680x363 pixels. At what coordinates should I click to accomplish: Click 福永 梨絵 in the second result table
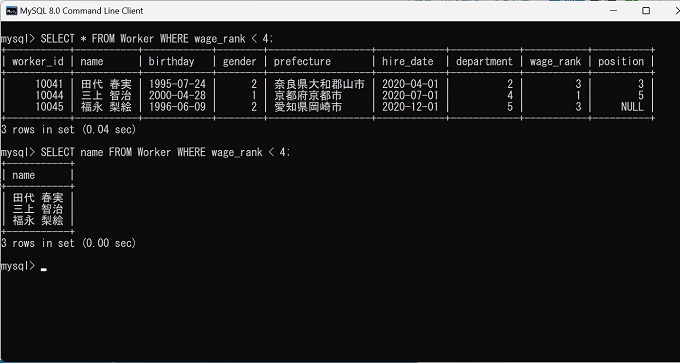tap(38, 220)
